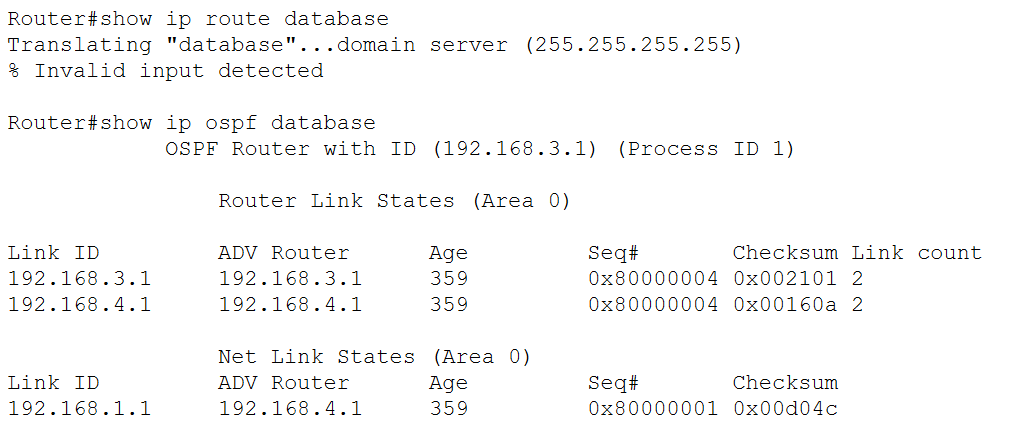Click Net Link ID 192.168.1.1

click(x=79, y=409)
